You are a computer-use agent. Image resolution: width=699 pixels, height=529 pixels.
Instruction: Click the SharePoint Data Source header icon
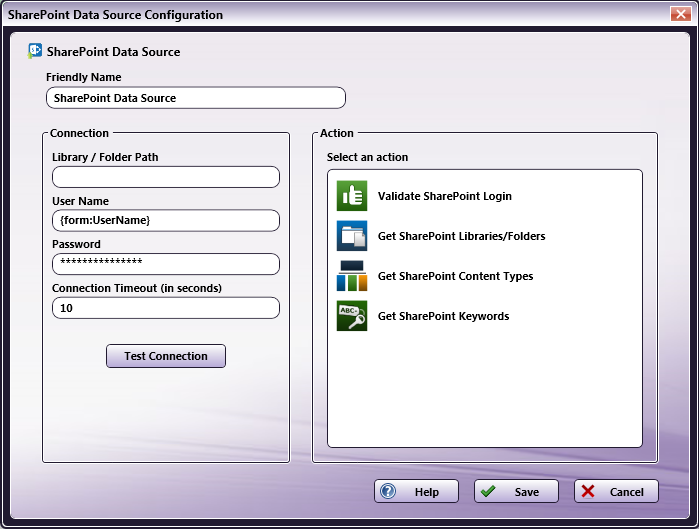(x=35, y=51)
